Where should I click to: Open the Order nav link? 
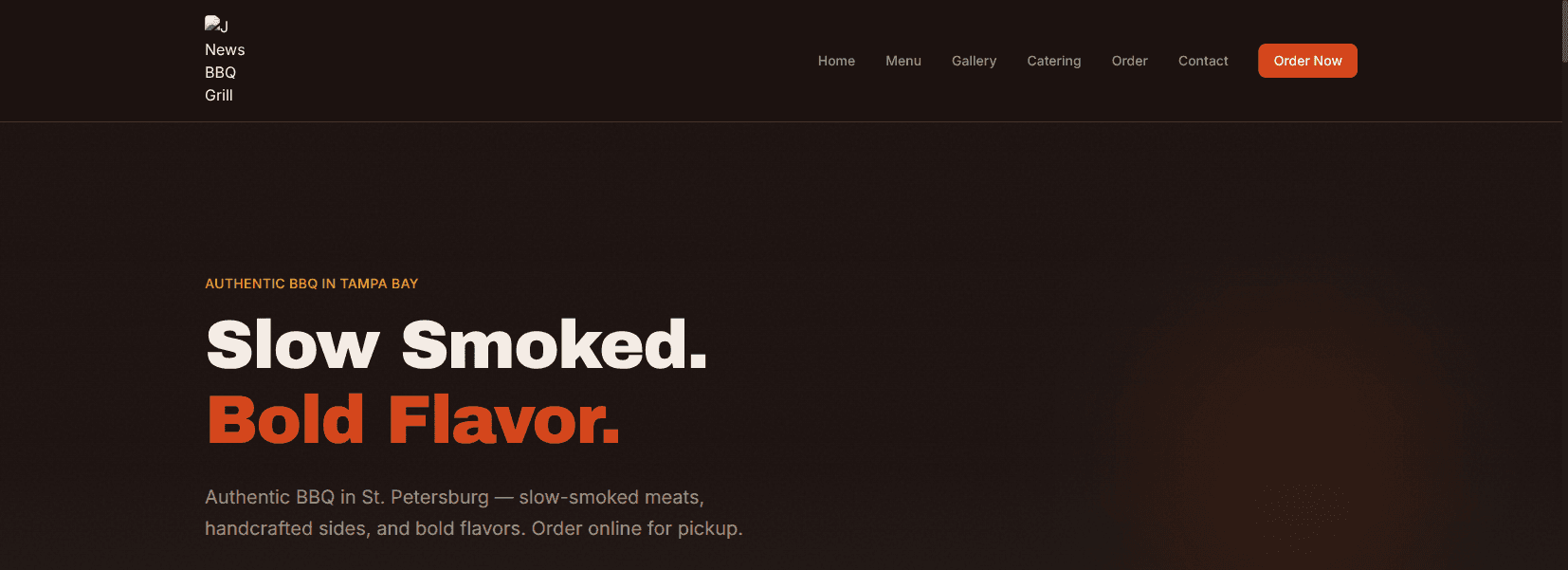coord(1130,61)
